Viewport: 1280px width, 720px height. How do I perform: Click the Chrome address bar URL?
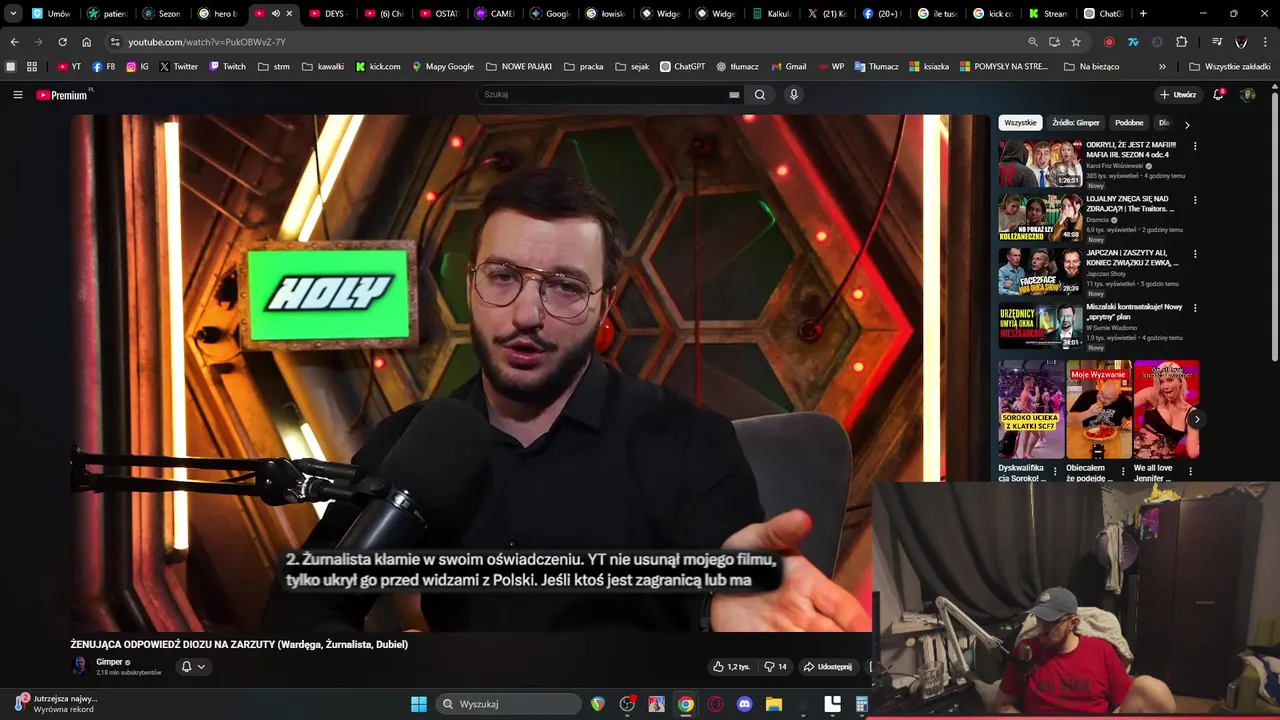207,42
